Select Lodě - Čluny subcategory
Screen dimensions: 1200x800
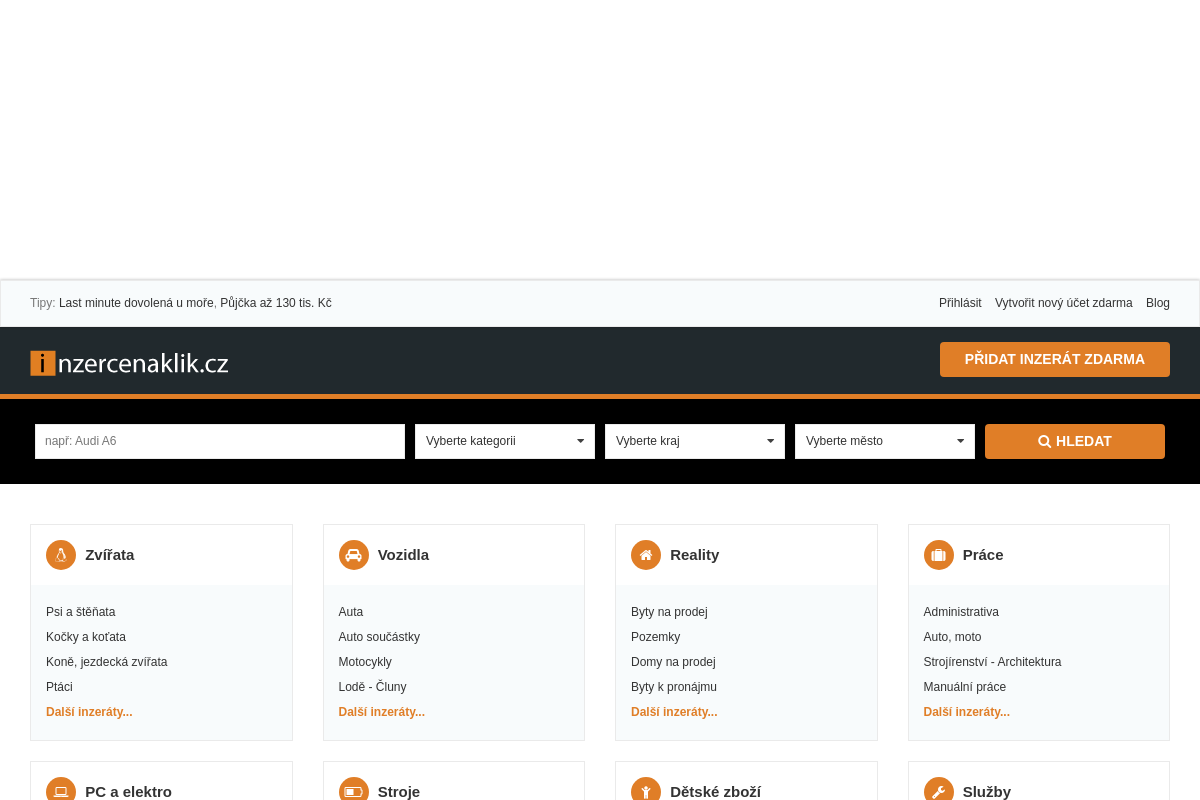(373, 687)
